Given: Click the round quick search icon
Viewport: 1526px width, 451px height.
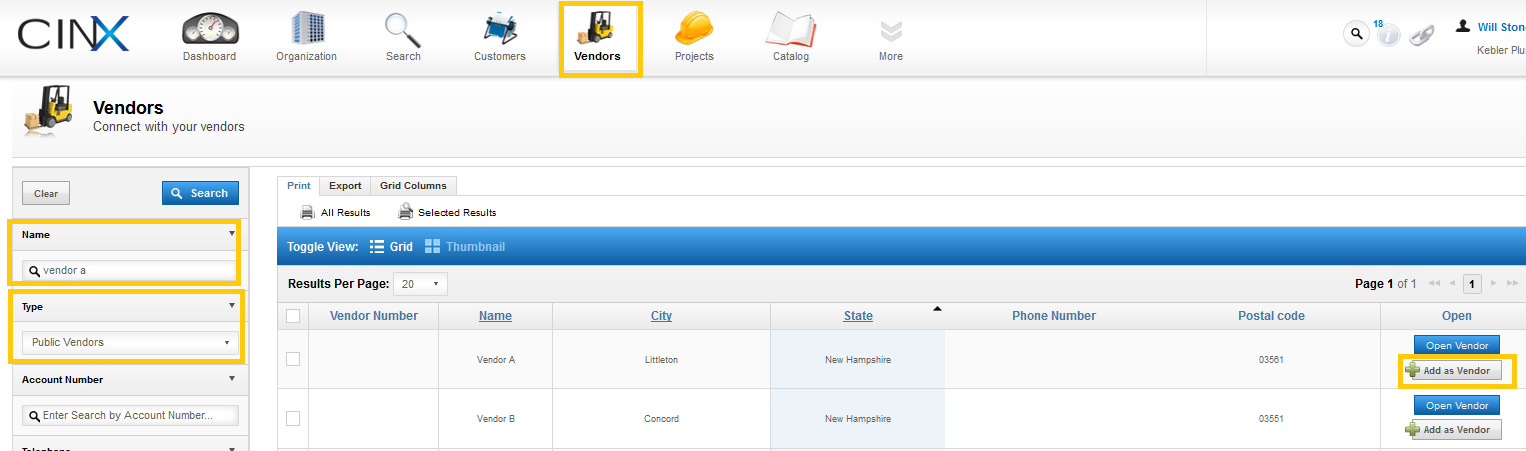Looking at the screenshot, I should 1356,34.
